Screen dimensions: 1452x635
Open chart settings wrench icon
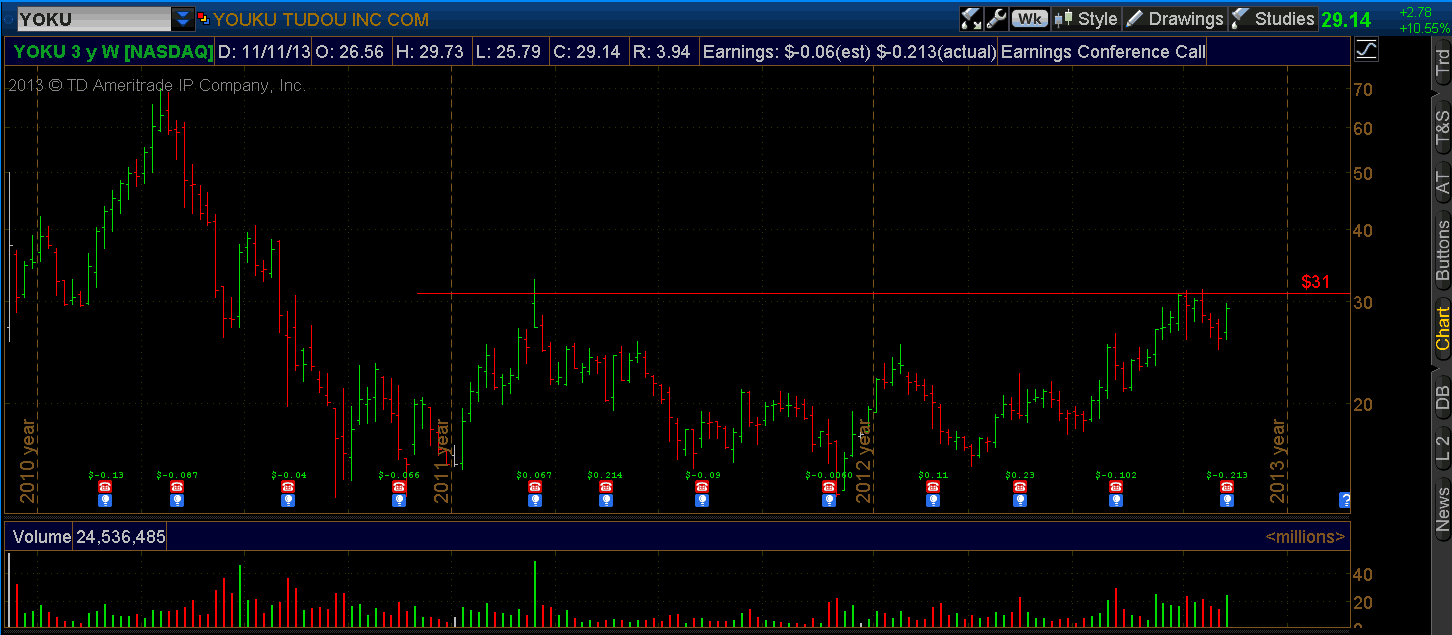pyautogui.click(x=996, y=18)
